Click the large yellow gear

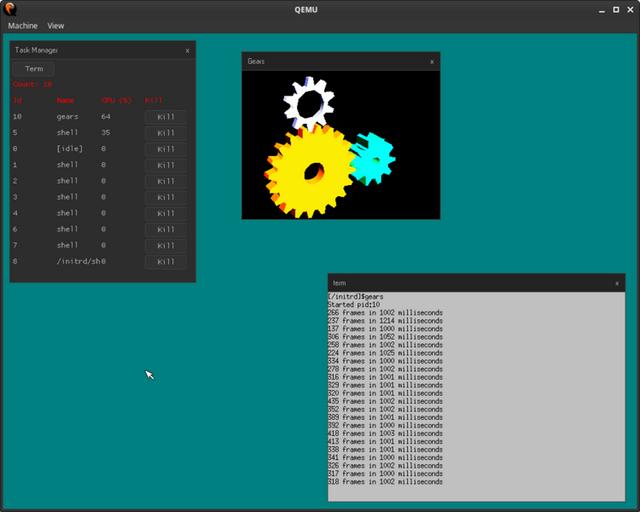(311, 172)
